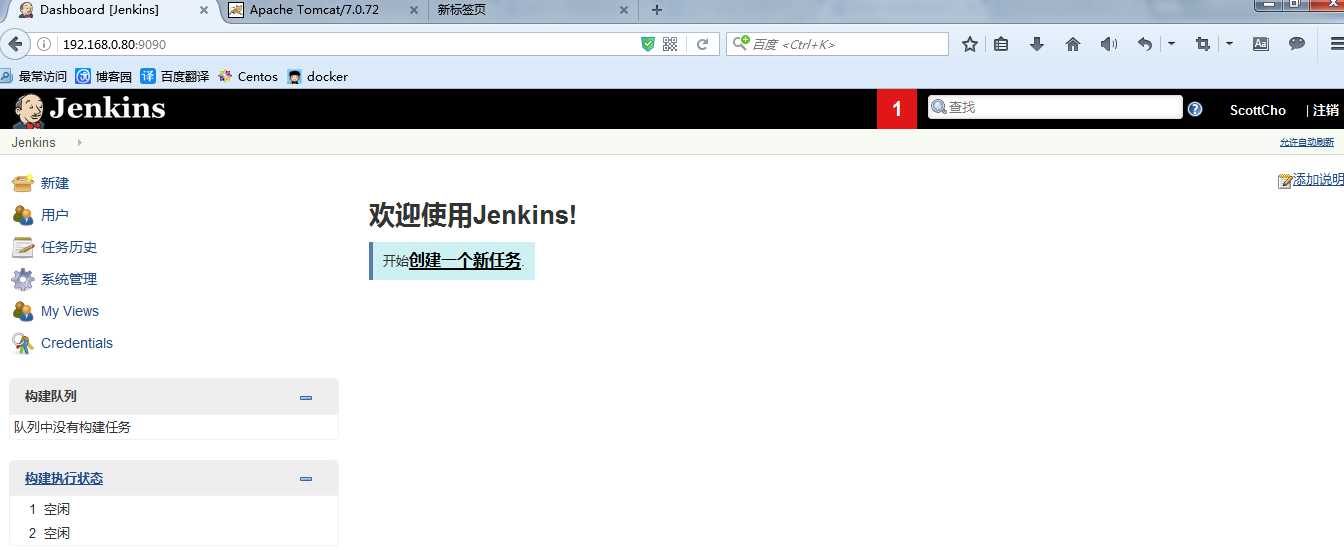The width and height of the screenshot is (1344, 550).
Task: Click the 构建执行状态 heading link
Action: (64, 478)
